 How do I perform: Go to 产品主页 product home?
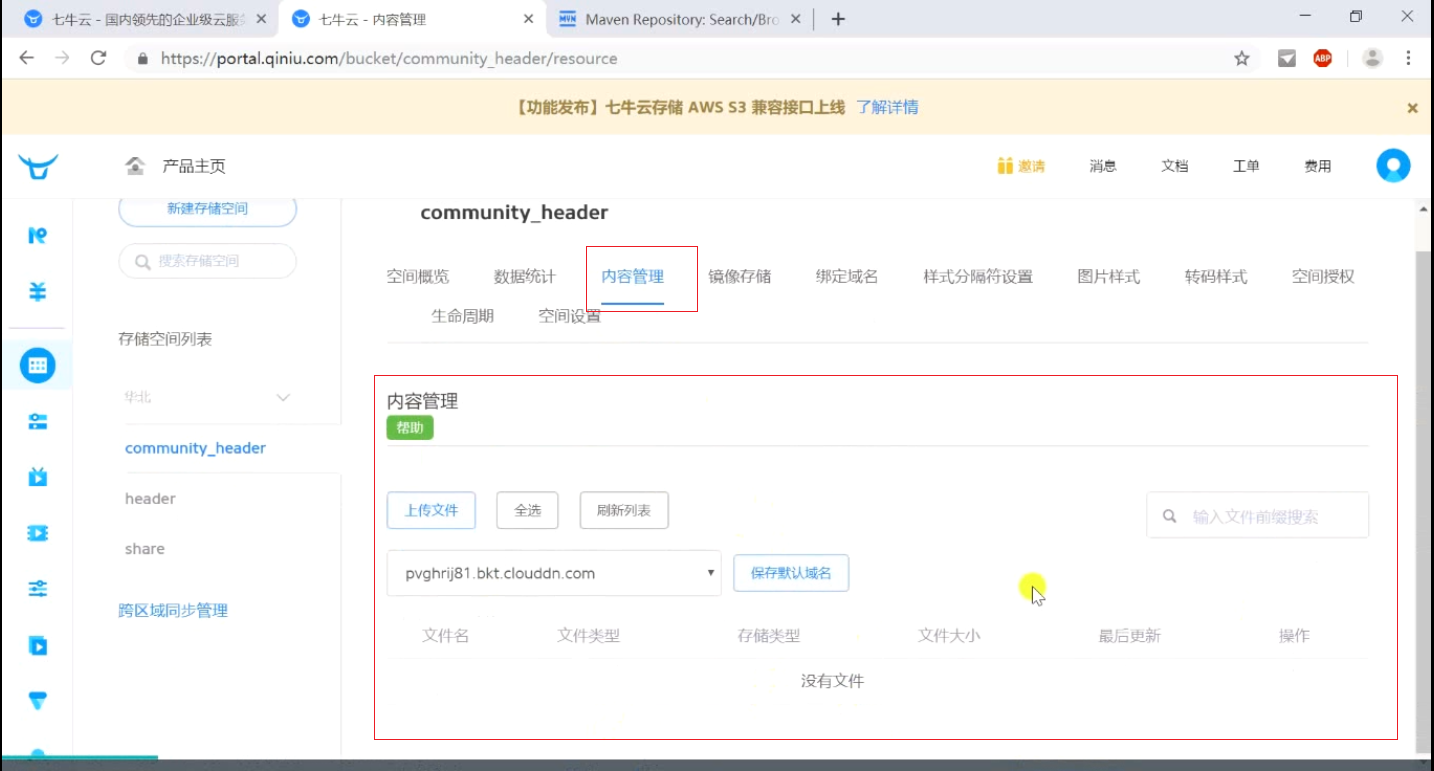194,166
